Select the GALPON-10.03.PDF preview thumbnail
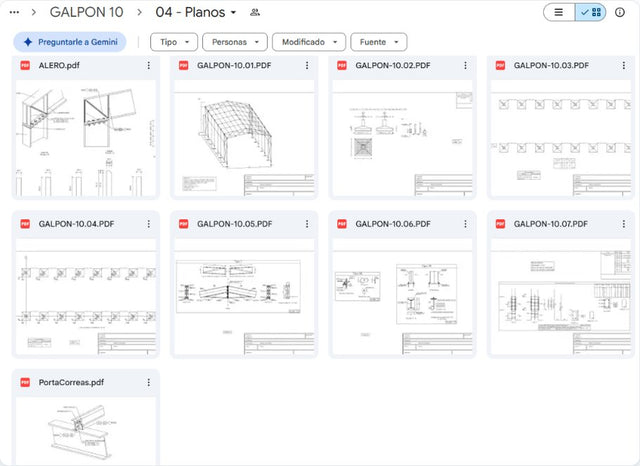 [x=561, y=138]
